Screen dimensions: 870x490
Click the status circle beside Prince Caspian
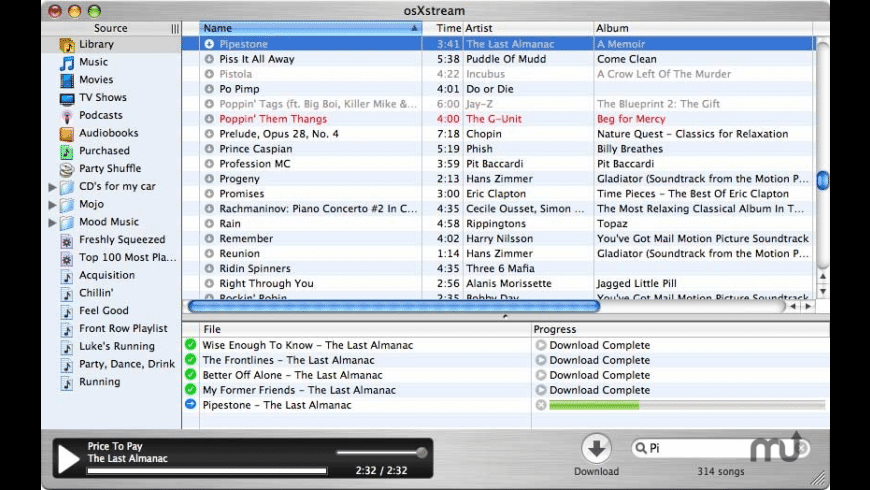209,149
